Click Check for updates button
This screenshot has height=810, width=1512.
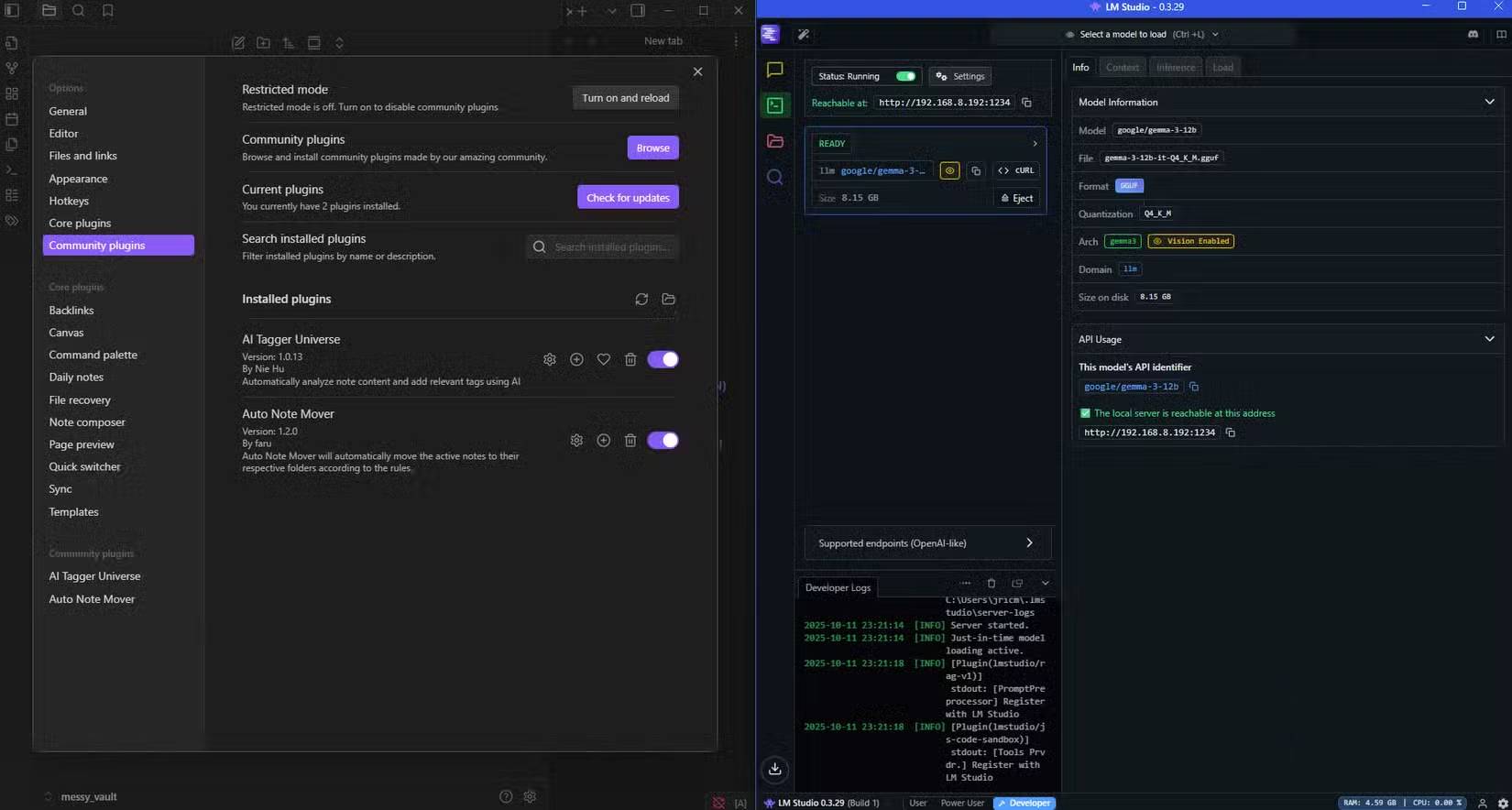pos(629,197)
